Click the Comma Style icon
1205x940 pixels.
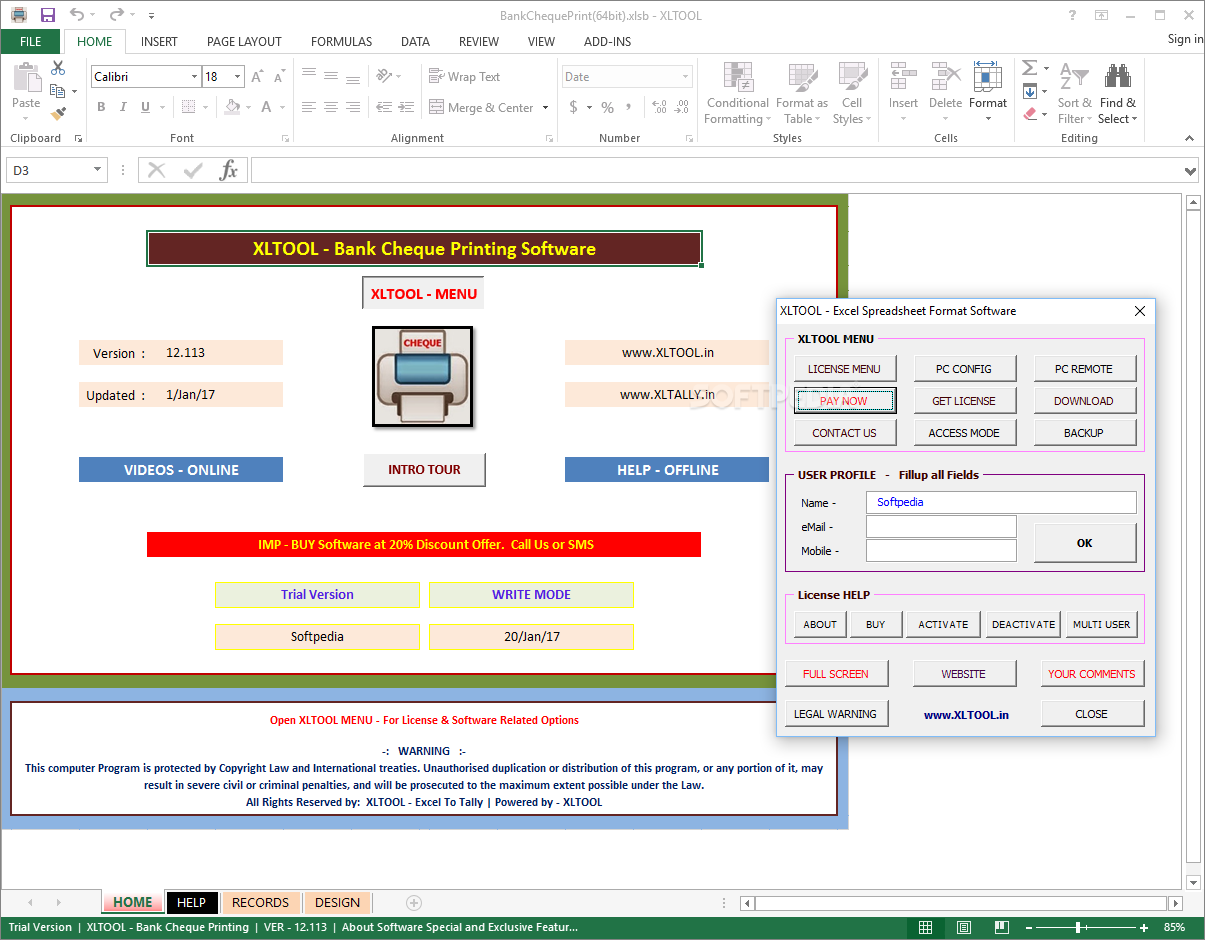click(629, 107)
